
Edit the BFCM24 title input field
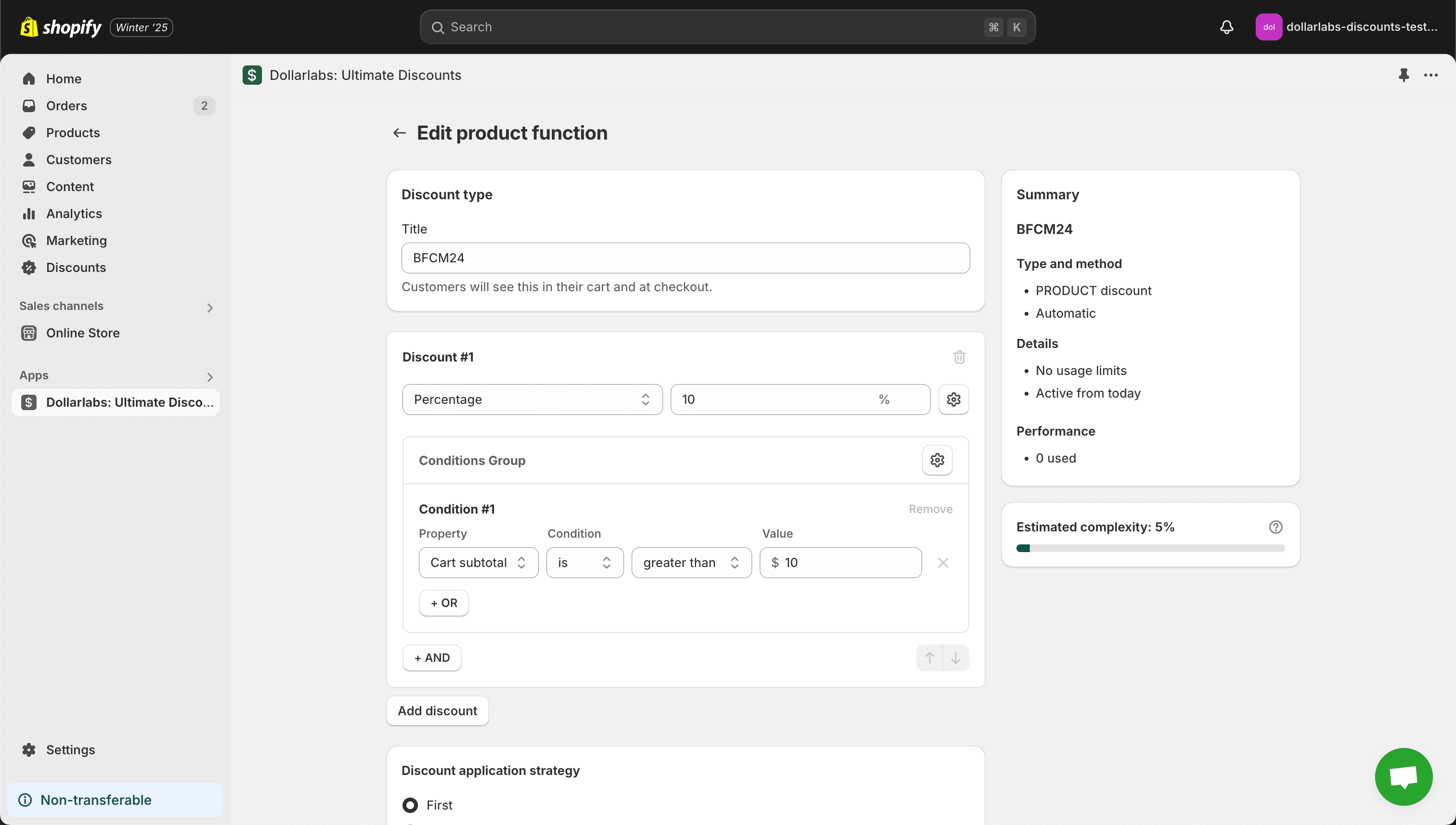pyautogui.click(x=685, y=257)
